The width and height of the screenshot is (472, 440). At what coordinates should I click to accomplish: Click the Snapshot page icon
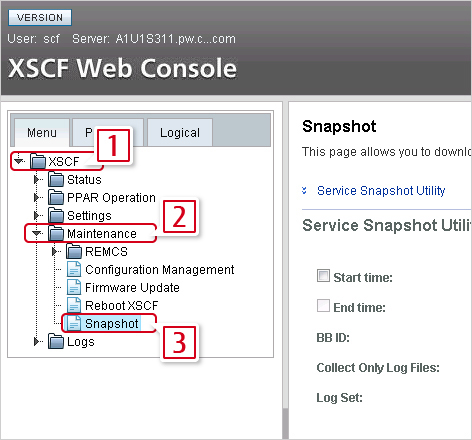(74, 323)
